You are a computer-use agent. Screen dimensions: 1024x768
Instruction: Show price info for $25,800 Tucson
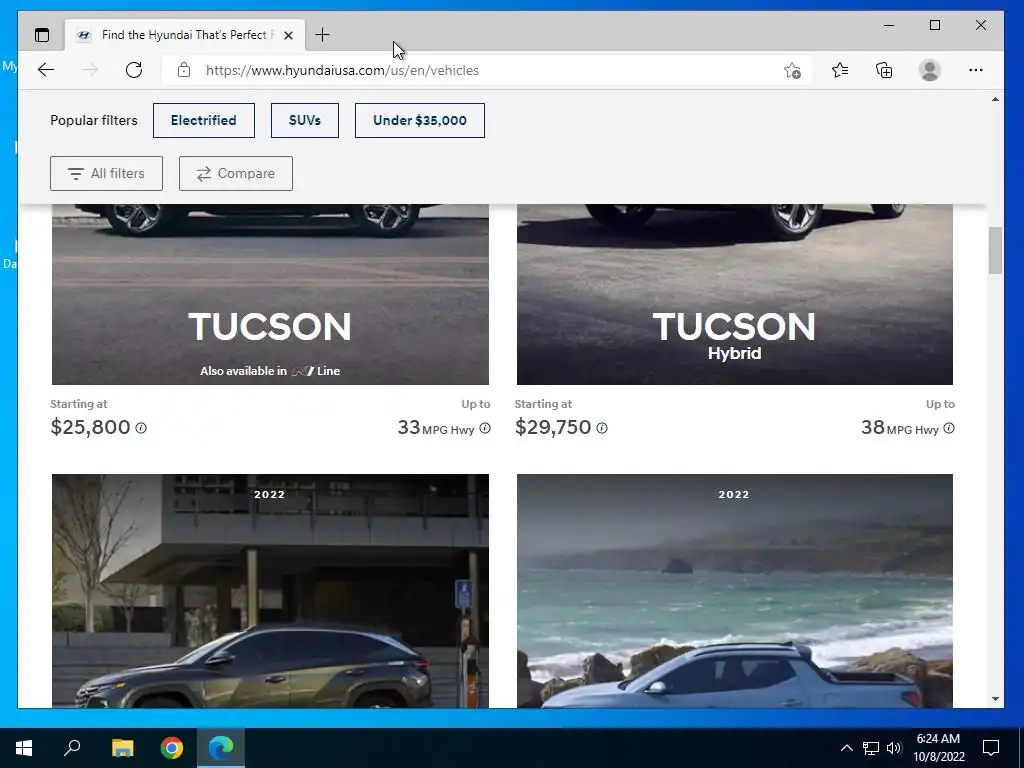coord(141,428)
